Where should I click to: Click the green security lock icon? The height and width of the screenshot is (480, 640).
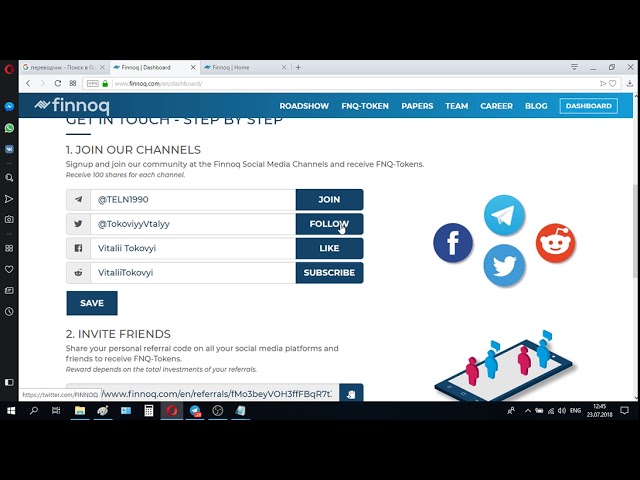(105, 83)
